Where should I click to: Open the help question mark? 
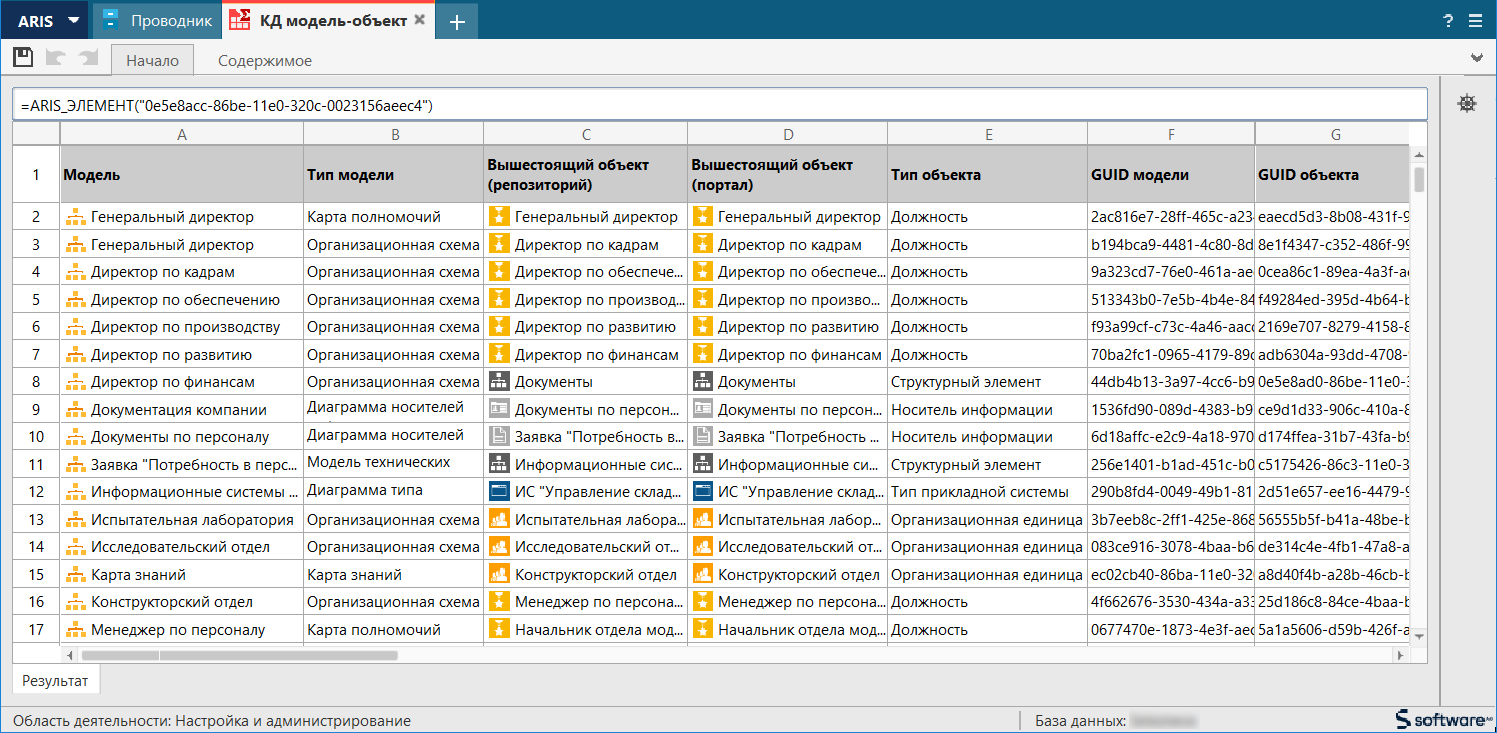click(1448, 21)
